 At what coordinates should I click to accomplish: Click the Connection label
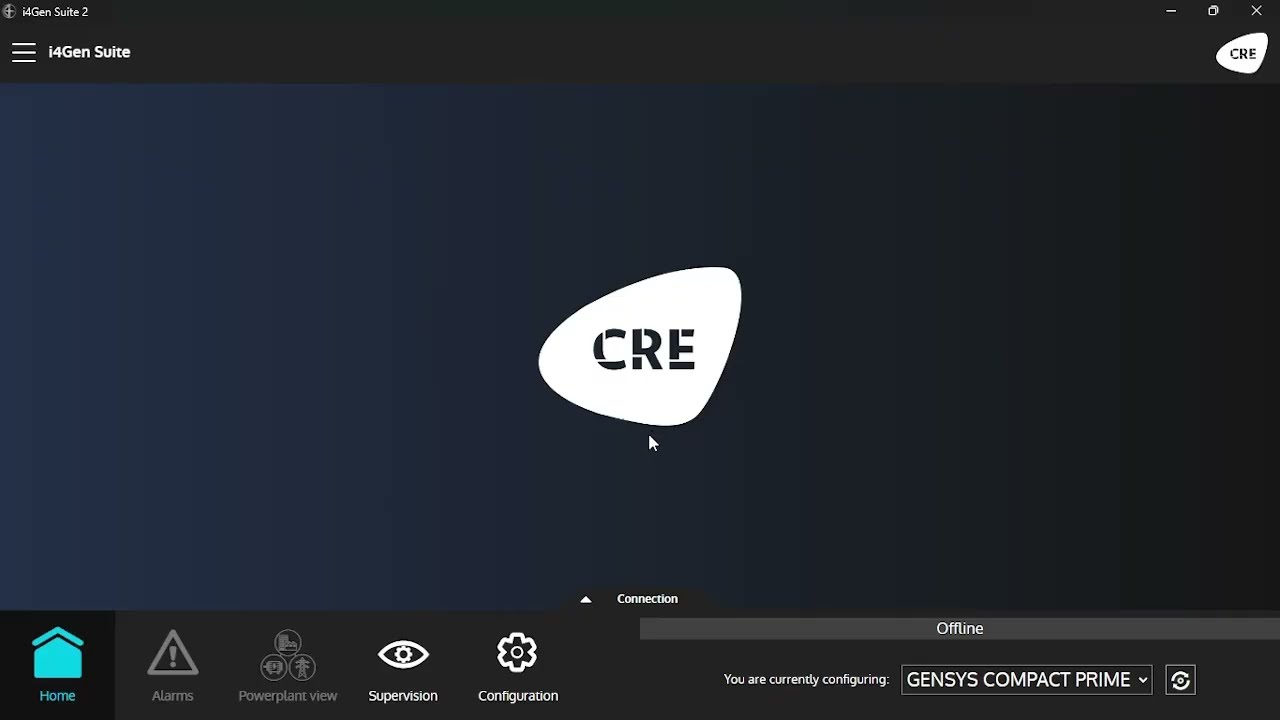[x=647, y=598]
